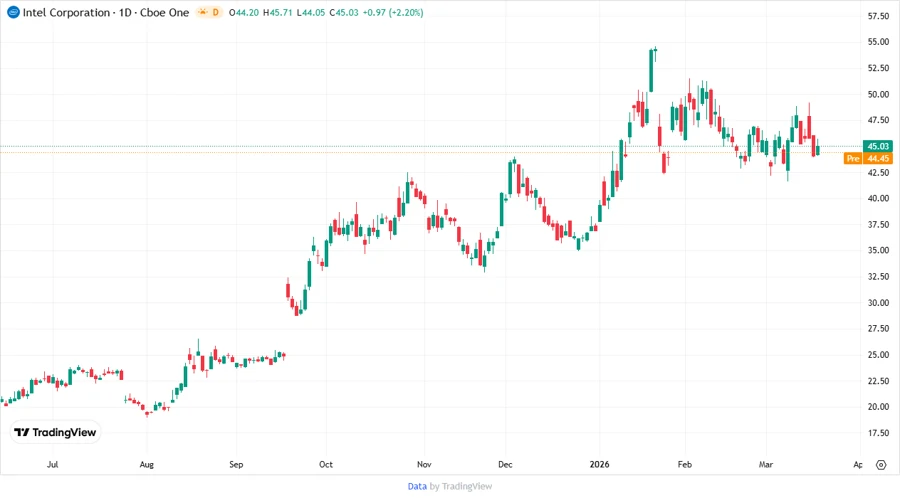Click the change value +0.97 (+2.20%)
The width and height of the screenshot is (900, 498).
pos(393,13)
